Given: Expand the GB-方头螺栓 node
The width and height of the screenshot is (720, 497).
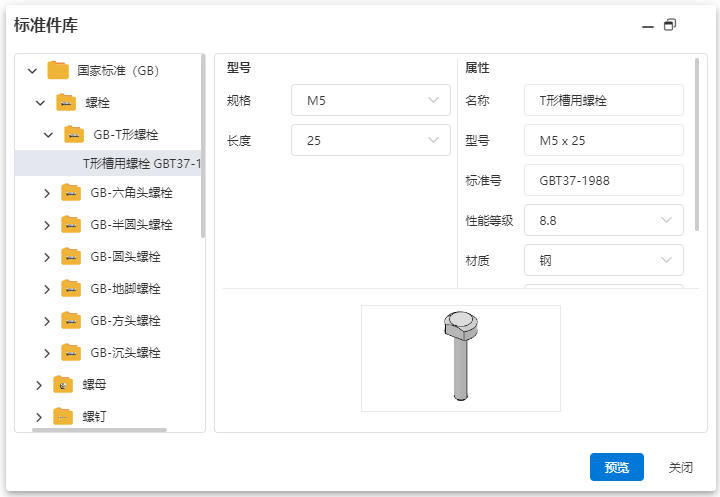Looking at the screenshot, I should tap(46, 321).
